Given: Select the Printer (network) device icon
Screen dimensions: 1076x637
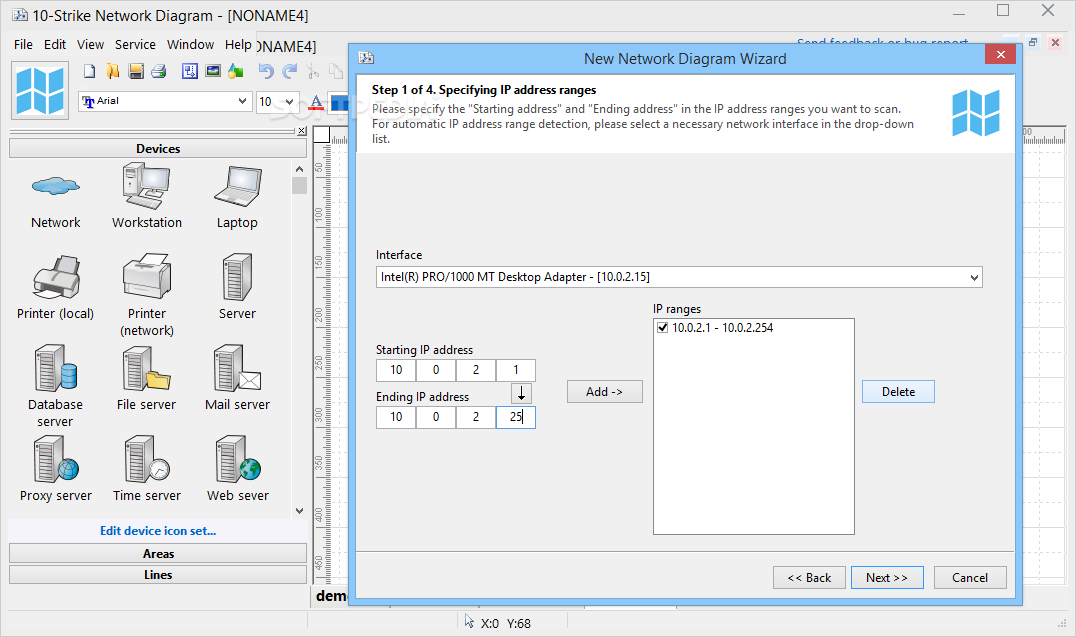Looking at the screenshot, I should 147,275.
